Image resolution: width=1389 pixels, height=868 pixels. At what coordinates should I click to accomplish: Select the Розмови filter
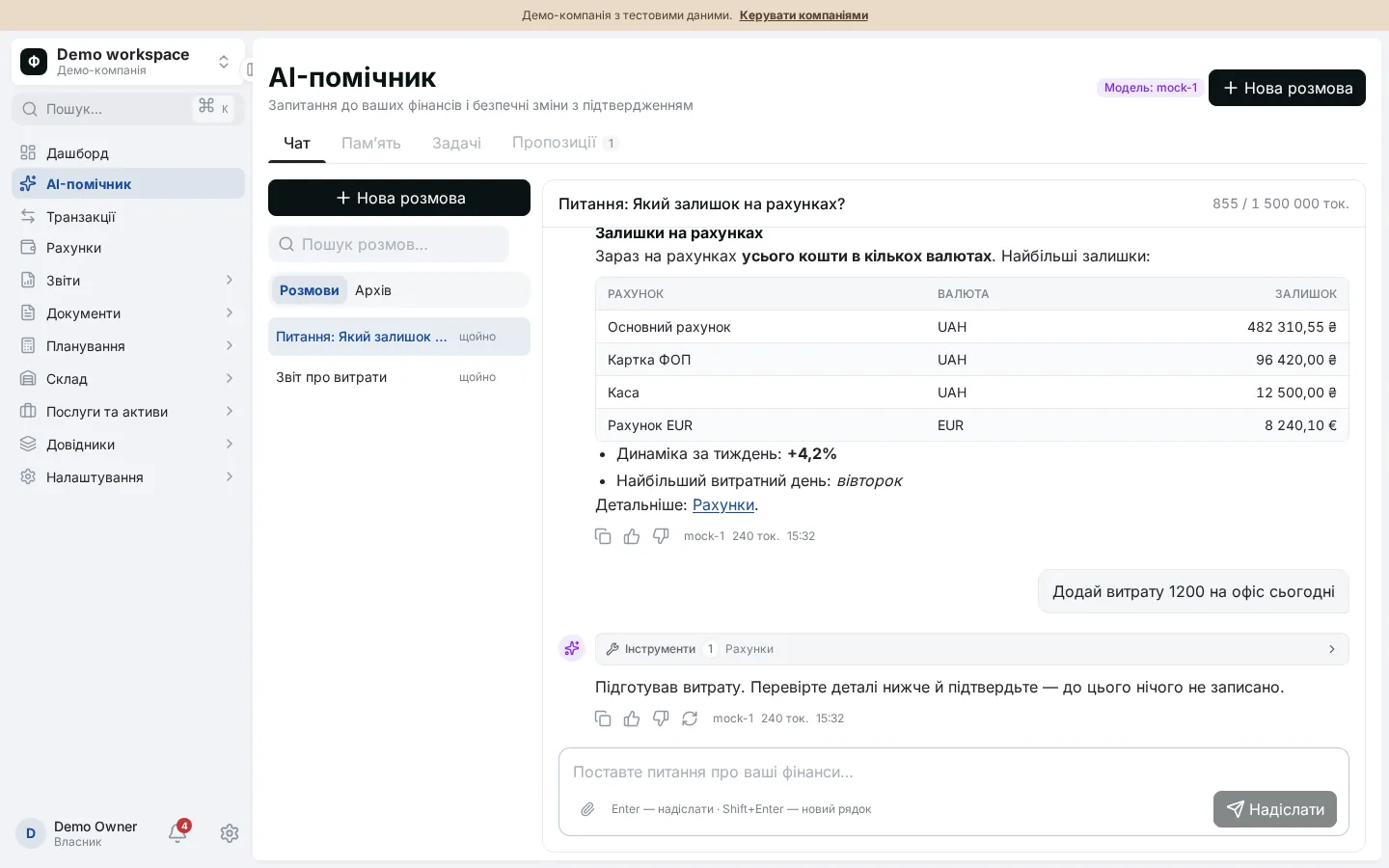click(310, 290)
